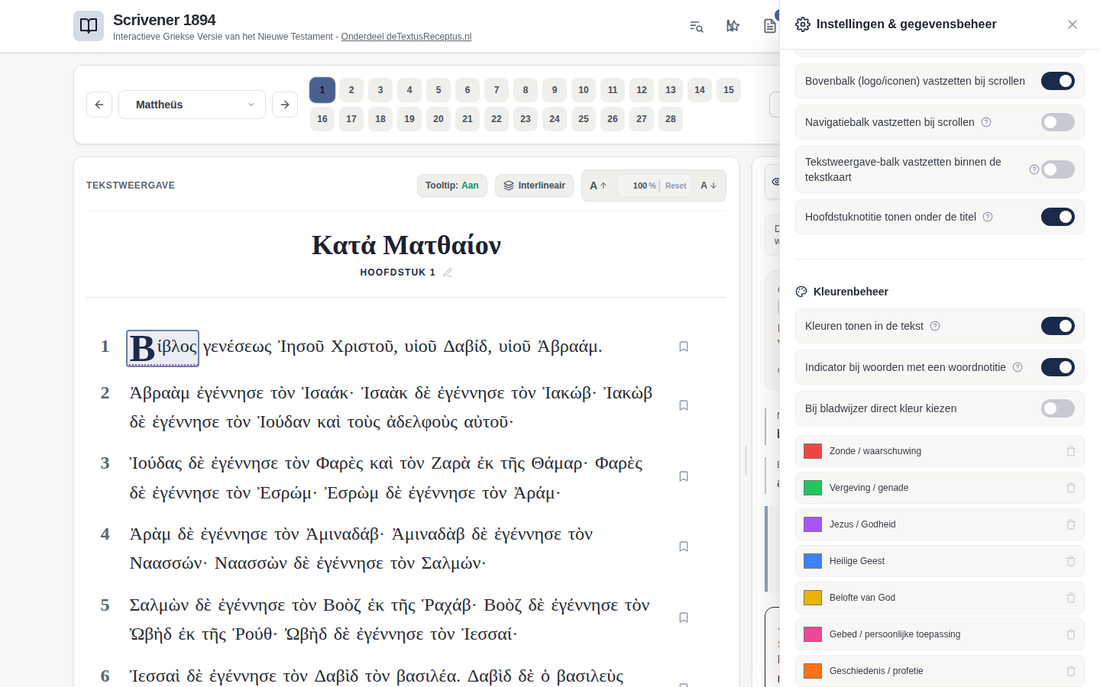Disable 'Bovenbalk vastzetten bij scrollen'
Screen dimensions: 1100x687
1058,81
